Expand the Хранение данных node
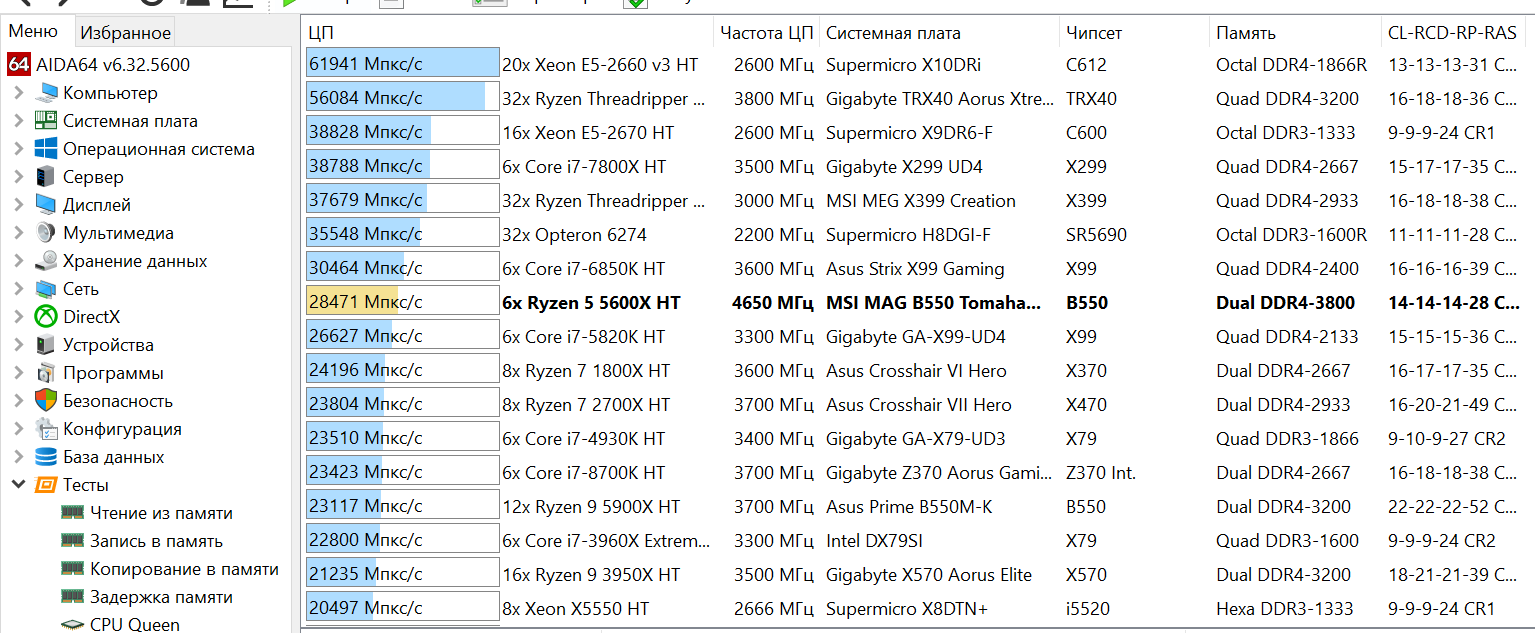This screenshot has height=633, width=1535. tap(18, 261)
